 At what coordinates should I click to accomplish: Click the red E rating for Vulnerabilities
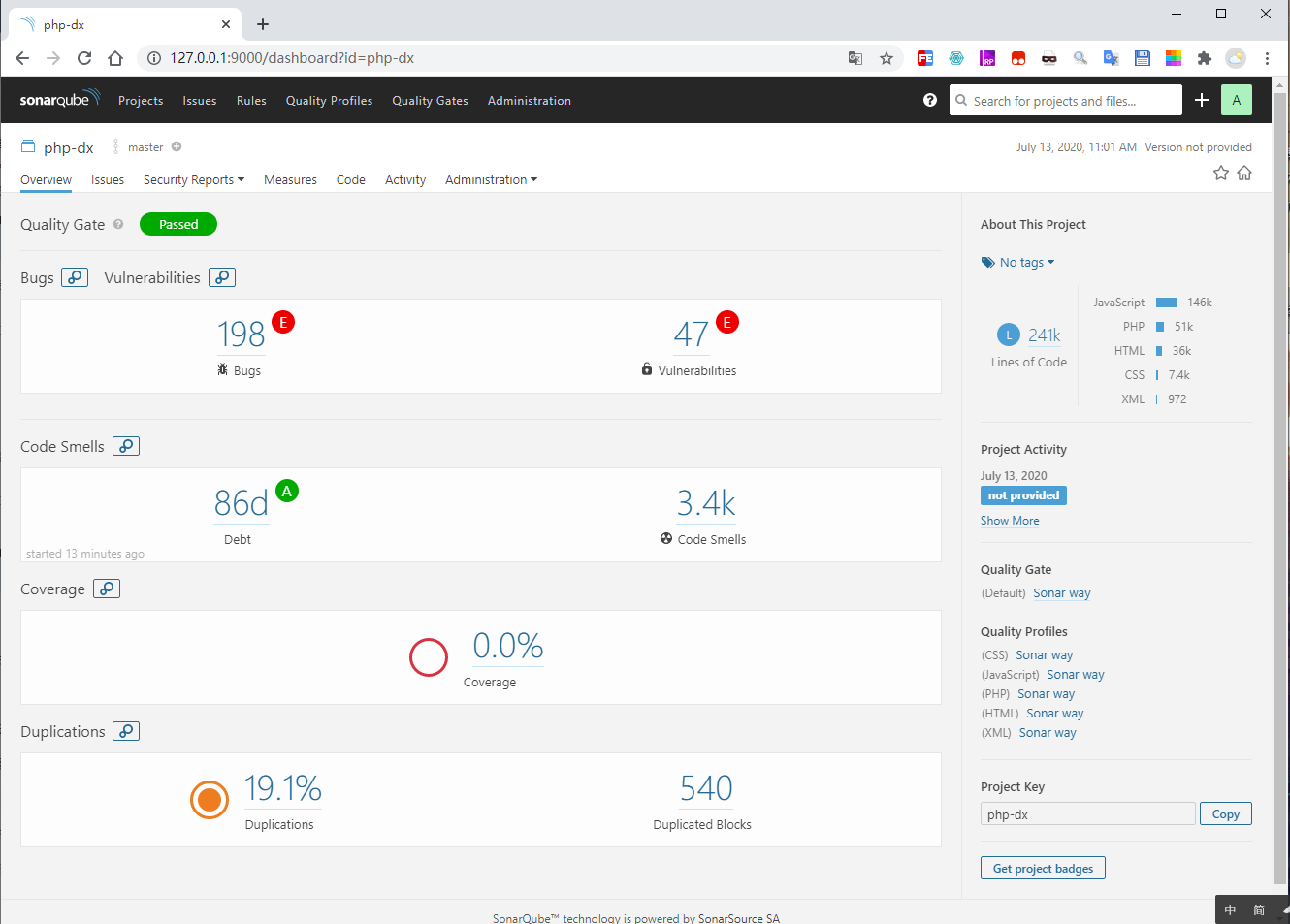point(727,322)
